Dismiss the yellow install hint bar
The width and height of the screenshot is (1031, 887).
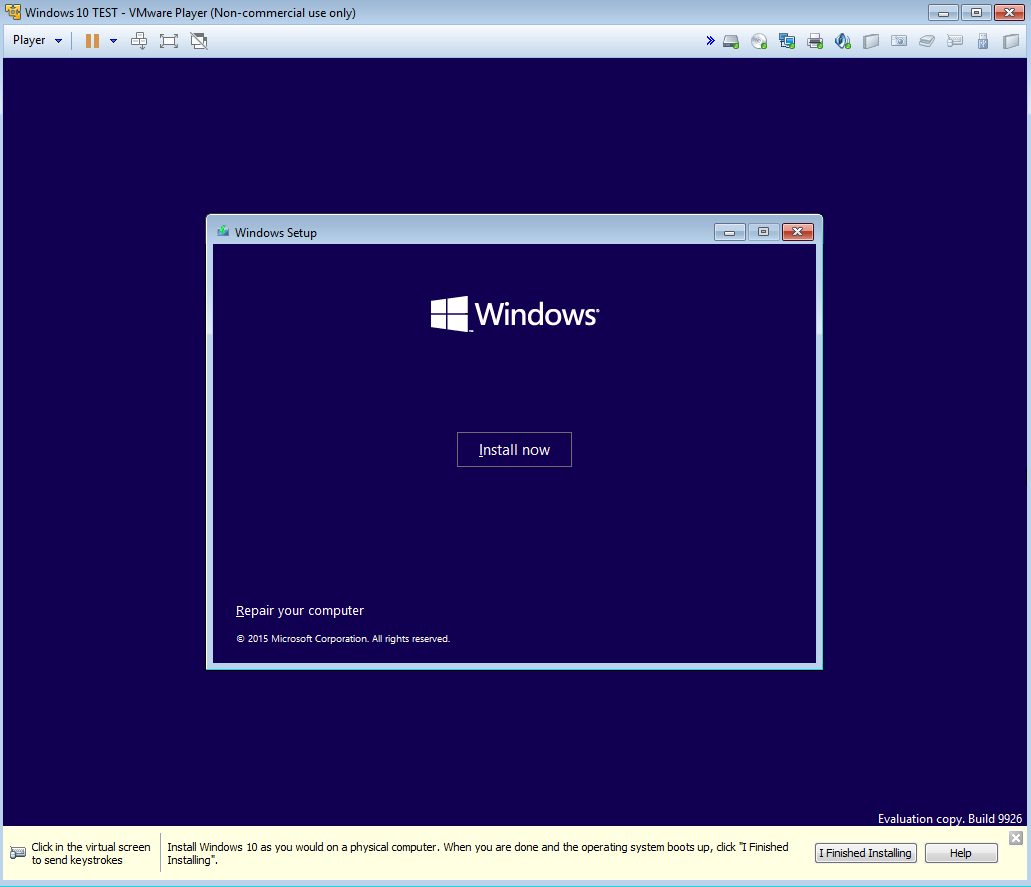(1016, 838)
